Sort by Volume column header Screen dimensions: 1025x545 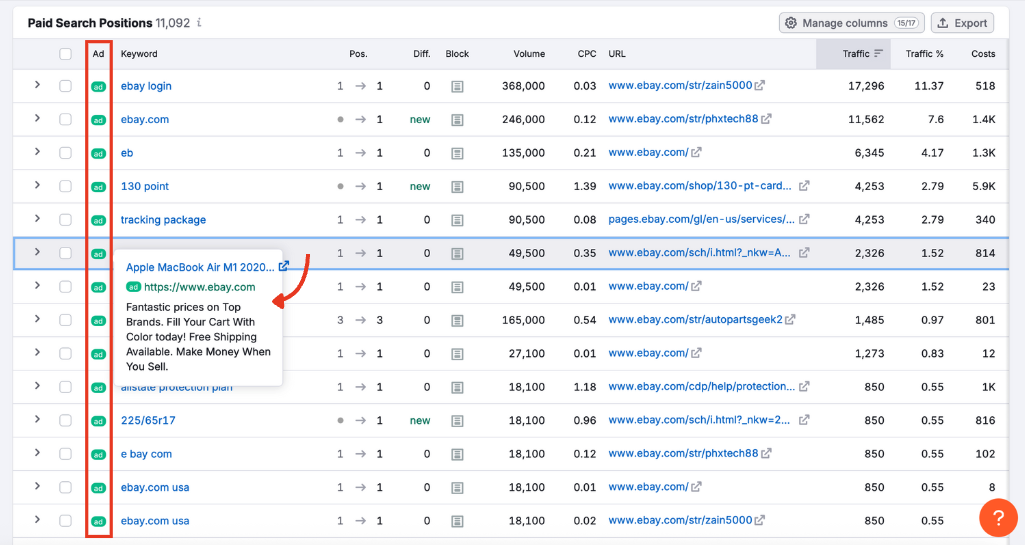pos(529,54)
